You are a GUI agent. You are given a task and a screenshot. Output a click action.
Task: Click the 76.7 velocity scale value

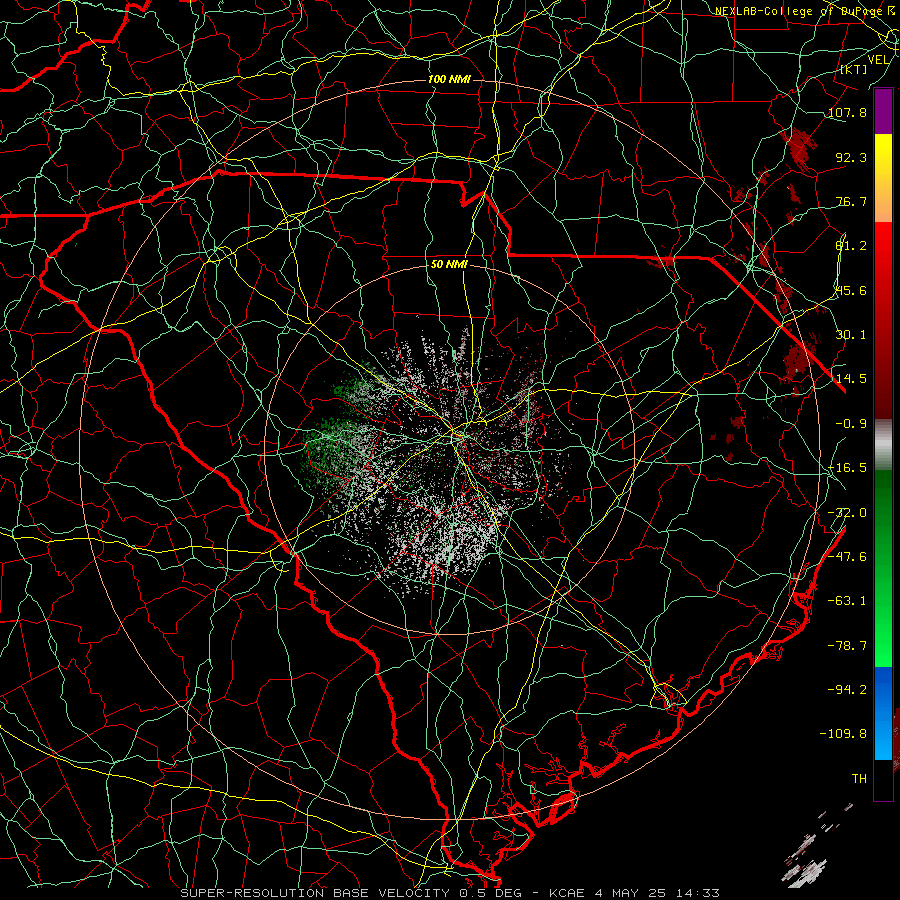click(851, 201)
